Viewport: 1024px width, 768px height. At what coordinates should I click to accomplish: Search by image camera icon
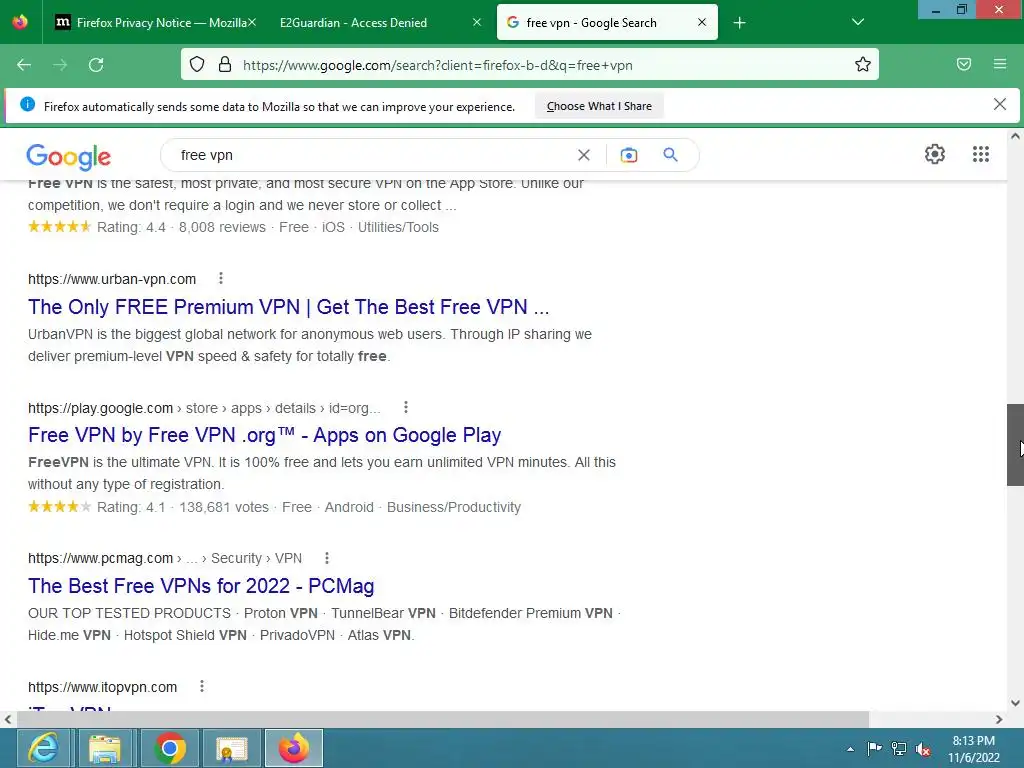point(628,155)
